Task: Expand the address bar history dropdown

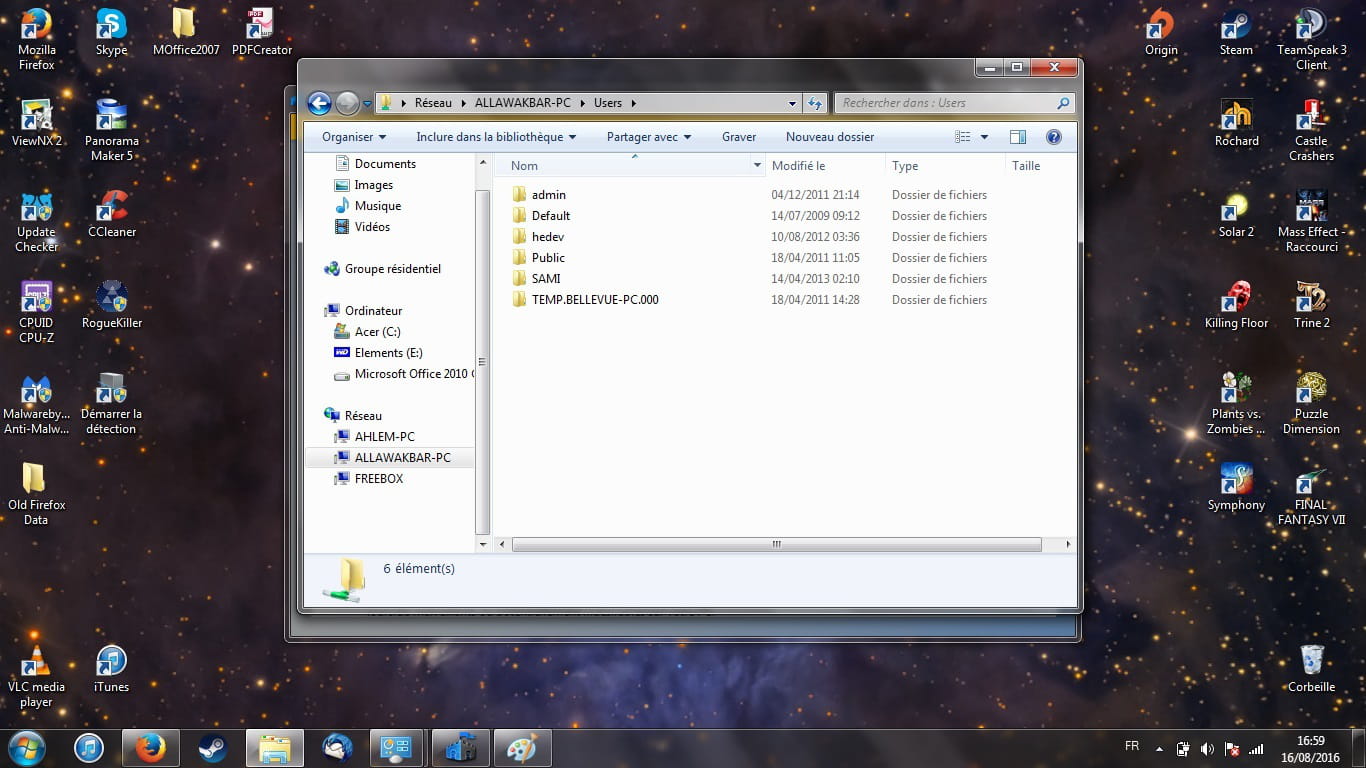Action: coord(793,103)
